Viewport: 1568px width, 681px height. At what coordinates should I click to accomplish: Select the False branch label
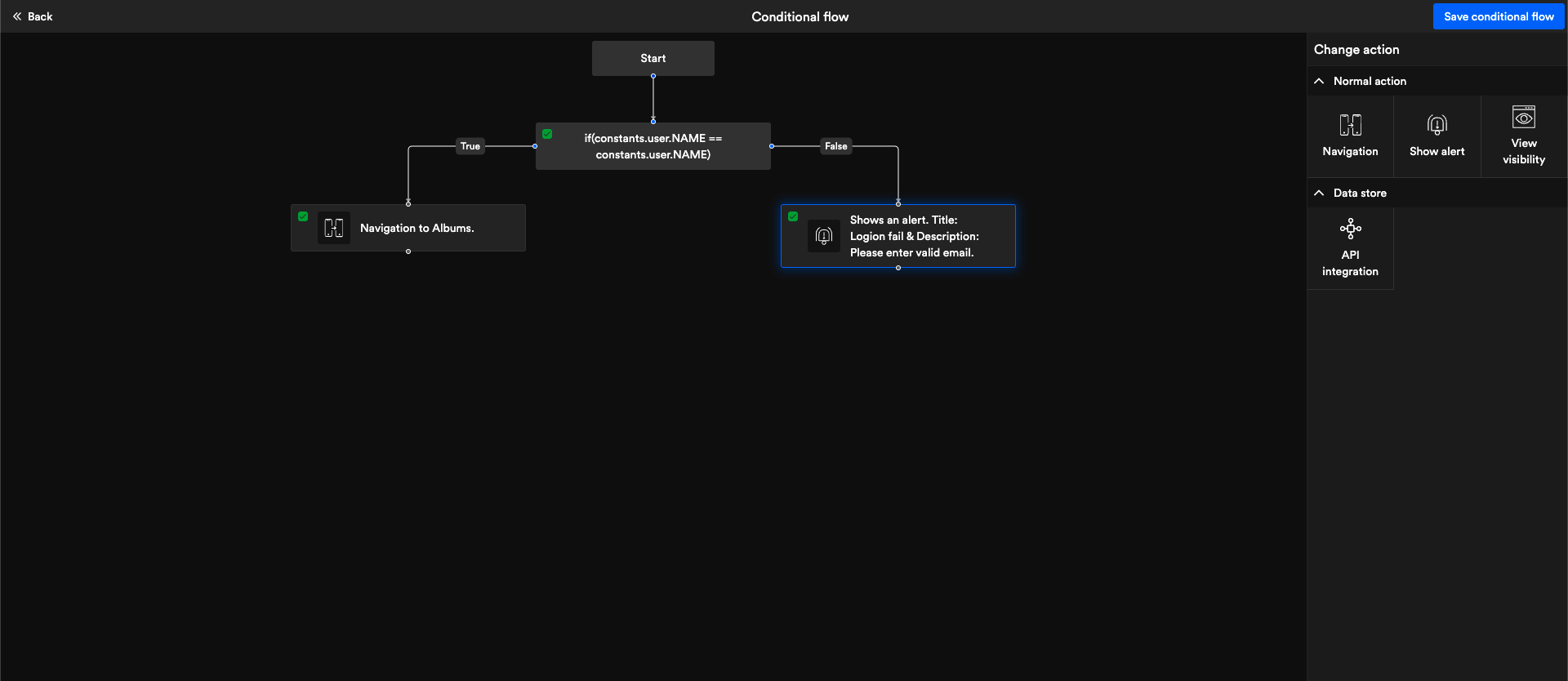pos(835,146)
